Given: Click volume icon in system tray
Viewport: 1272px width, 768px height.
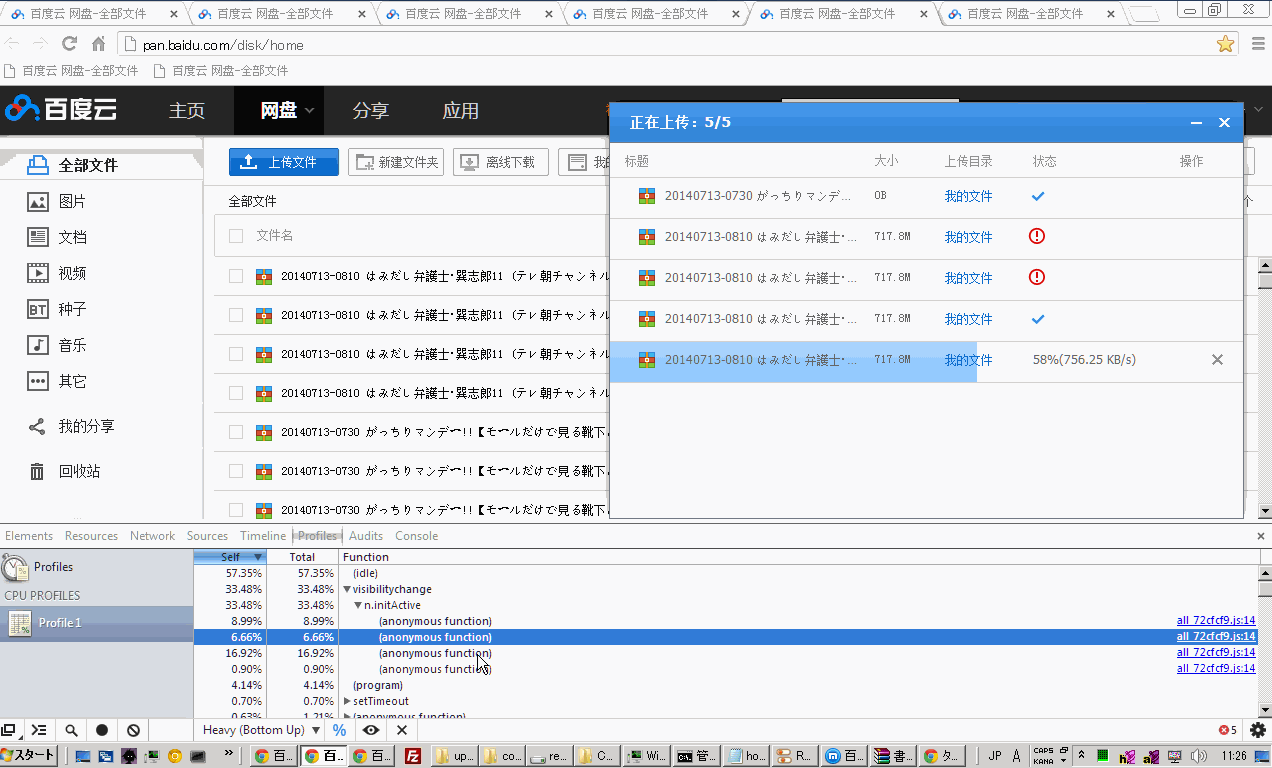Looking at the screenshot, I should tap(1198, 756).
